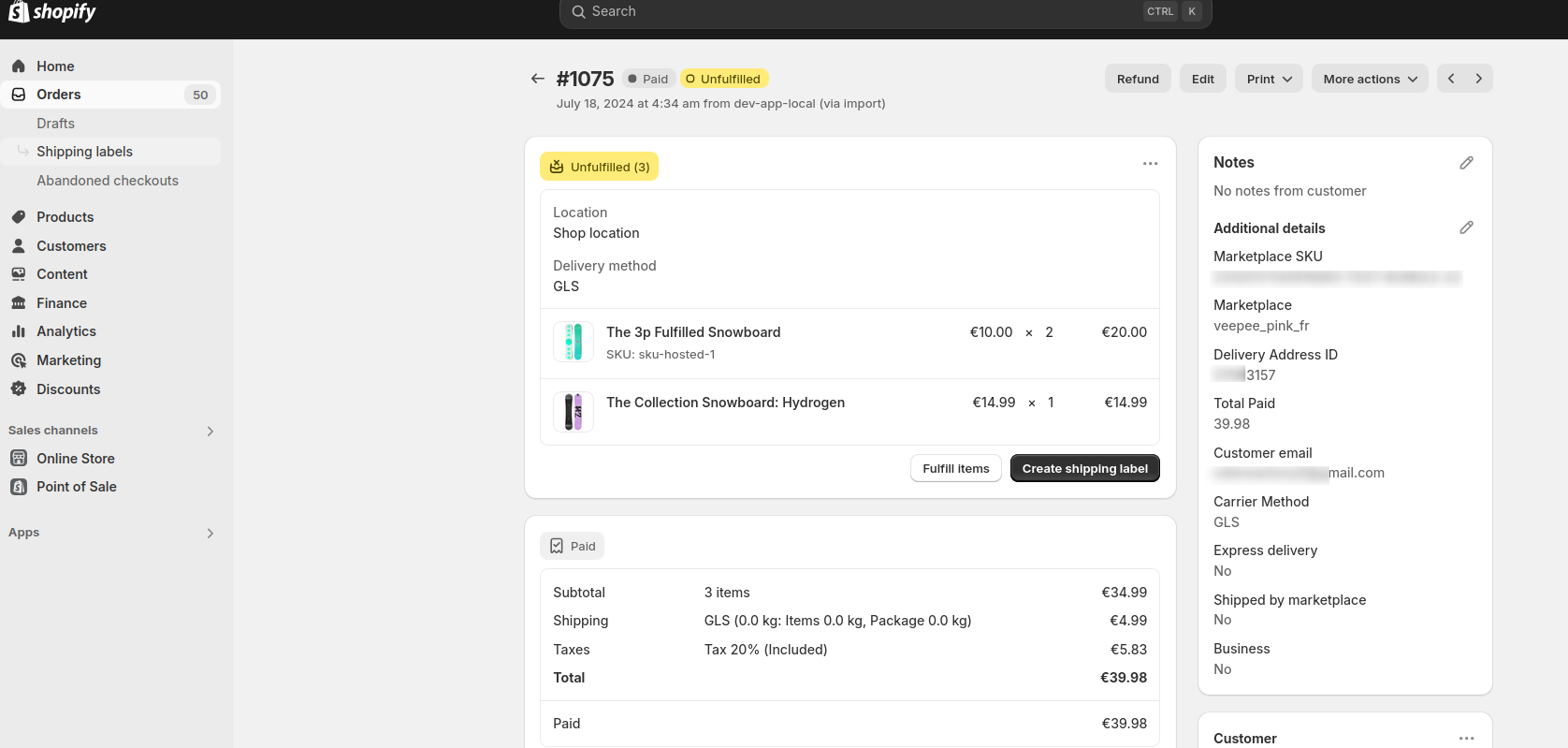The height and width of the screenshot is (748, 1568).
Task: Click the Fulfill items button
Action: (x=955, y=468)
